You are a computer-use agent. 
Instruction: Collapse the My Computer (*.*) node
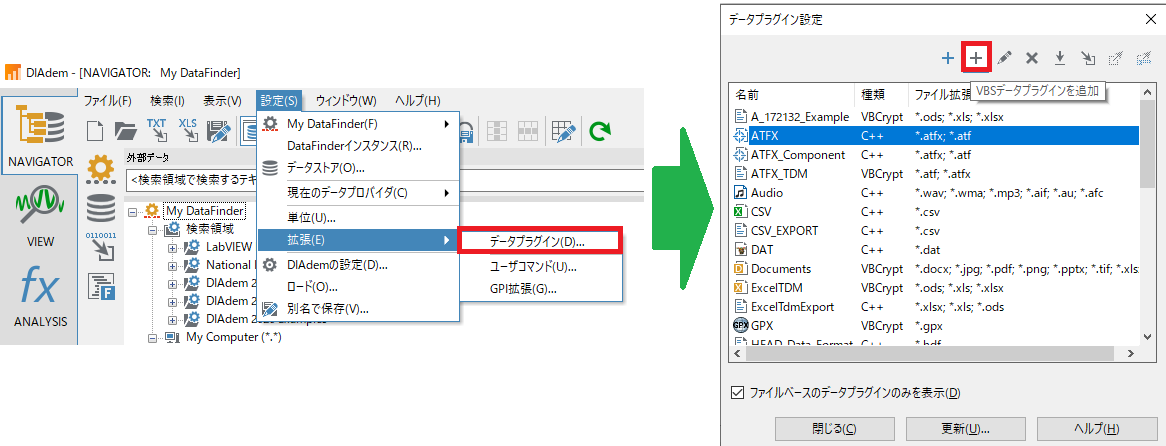pos(152,337)
